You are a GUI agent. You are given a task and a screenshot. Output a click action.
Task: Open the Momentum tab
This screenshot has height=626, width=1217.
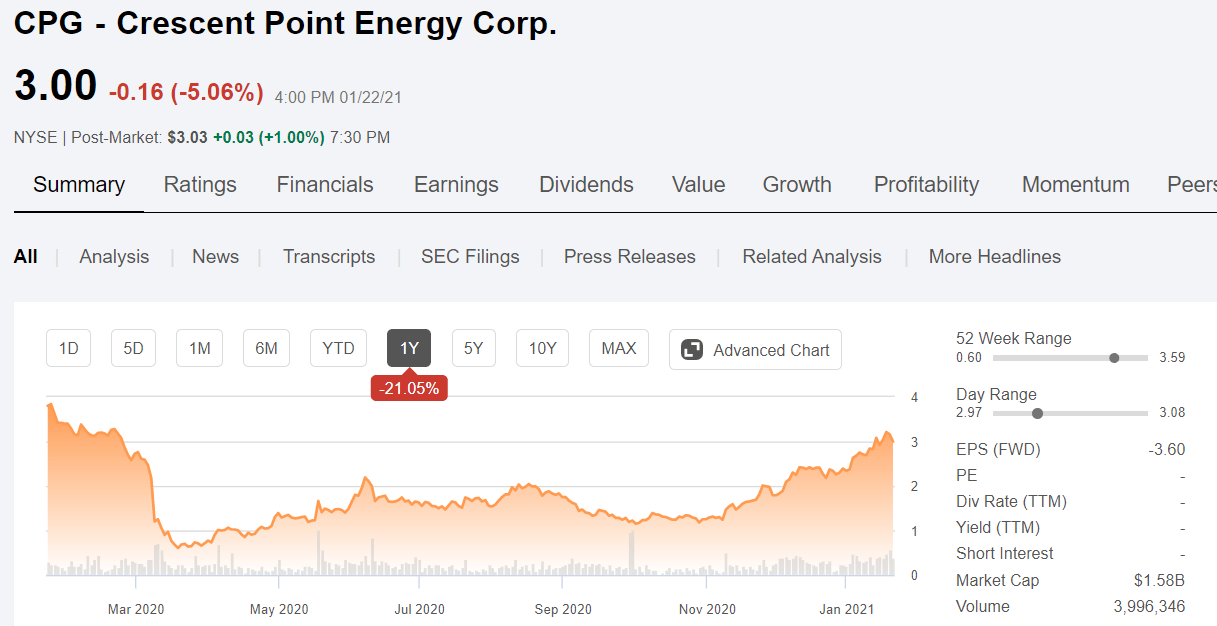pos(1075,184)
